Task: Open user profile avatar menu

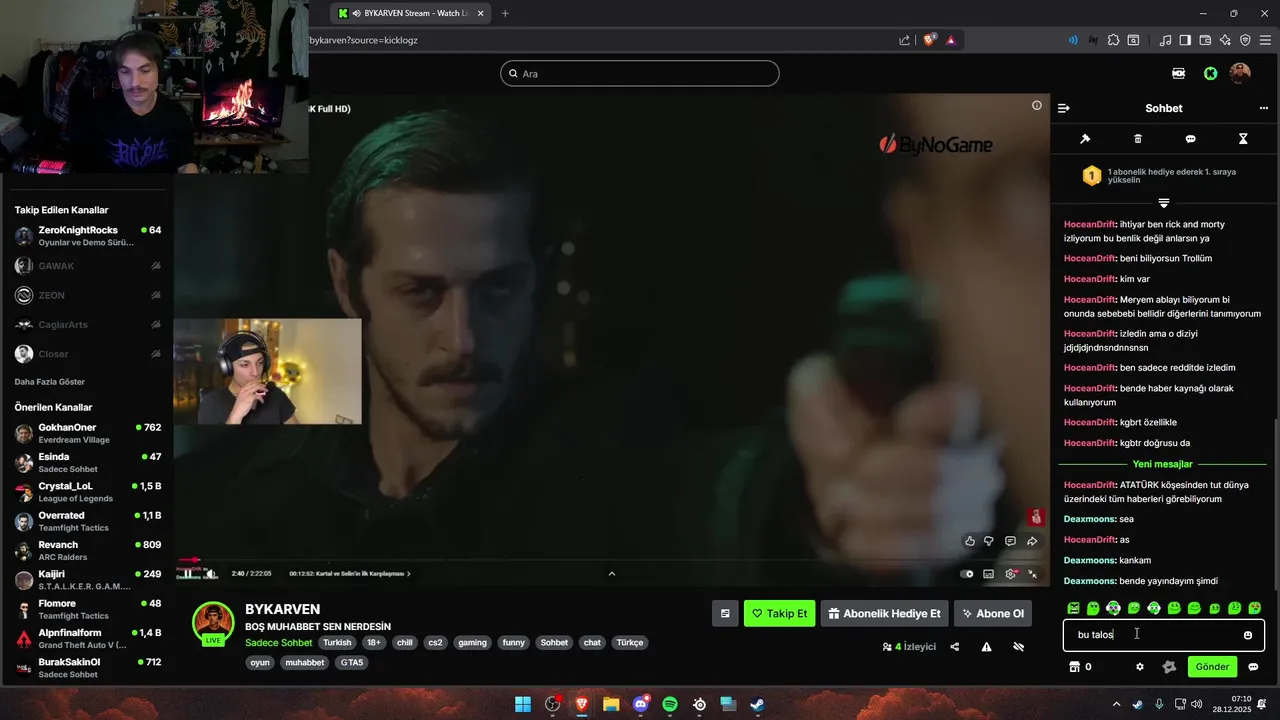Action: coord(1240,73)
